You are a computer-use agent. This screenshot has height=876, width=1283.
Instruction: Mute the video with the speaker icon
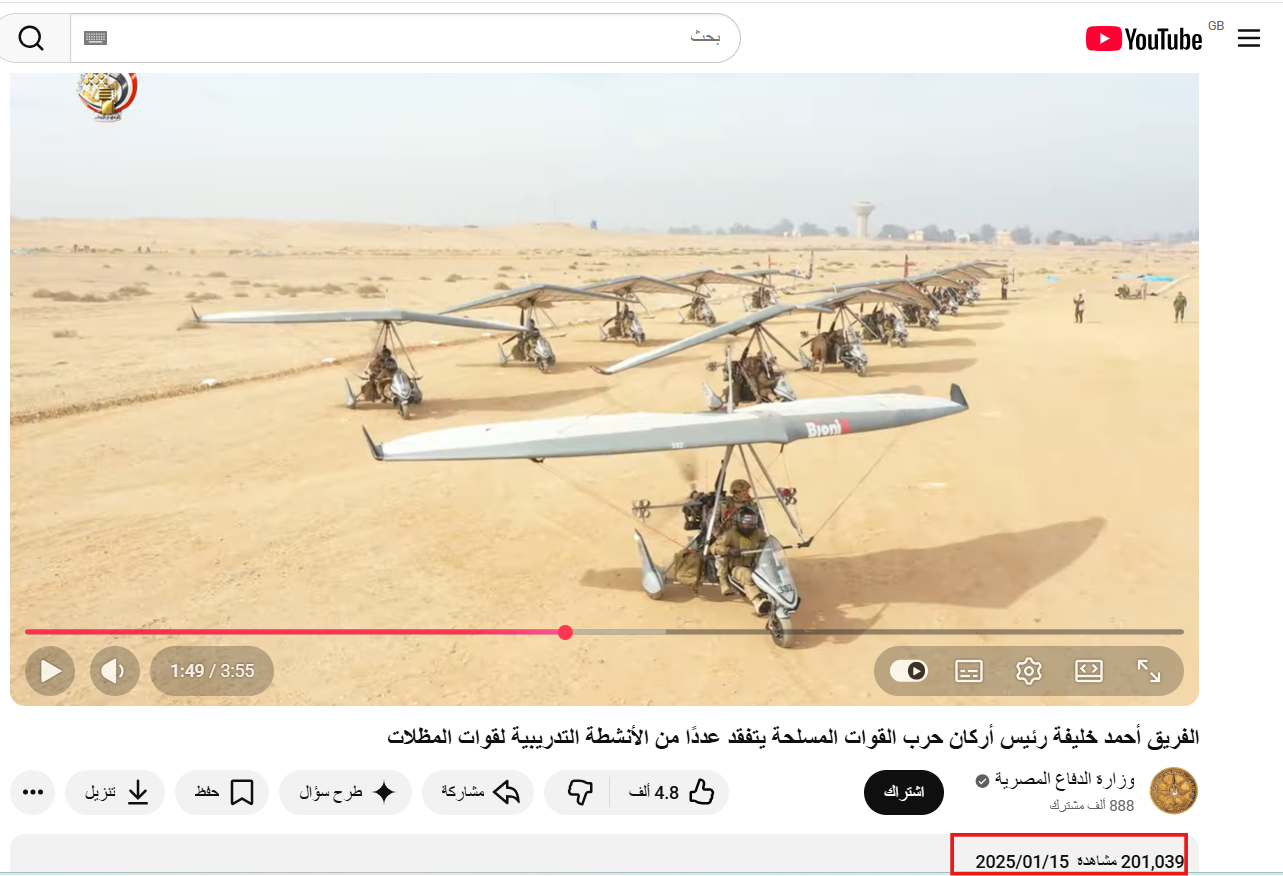click(x=114, y=671)
